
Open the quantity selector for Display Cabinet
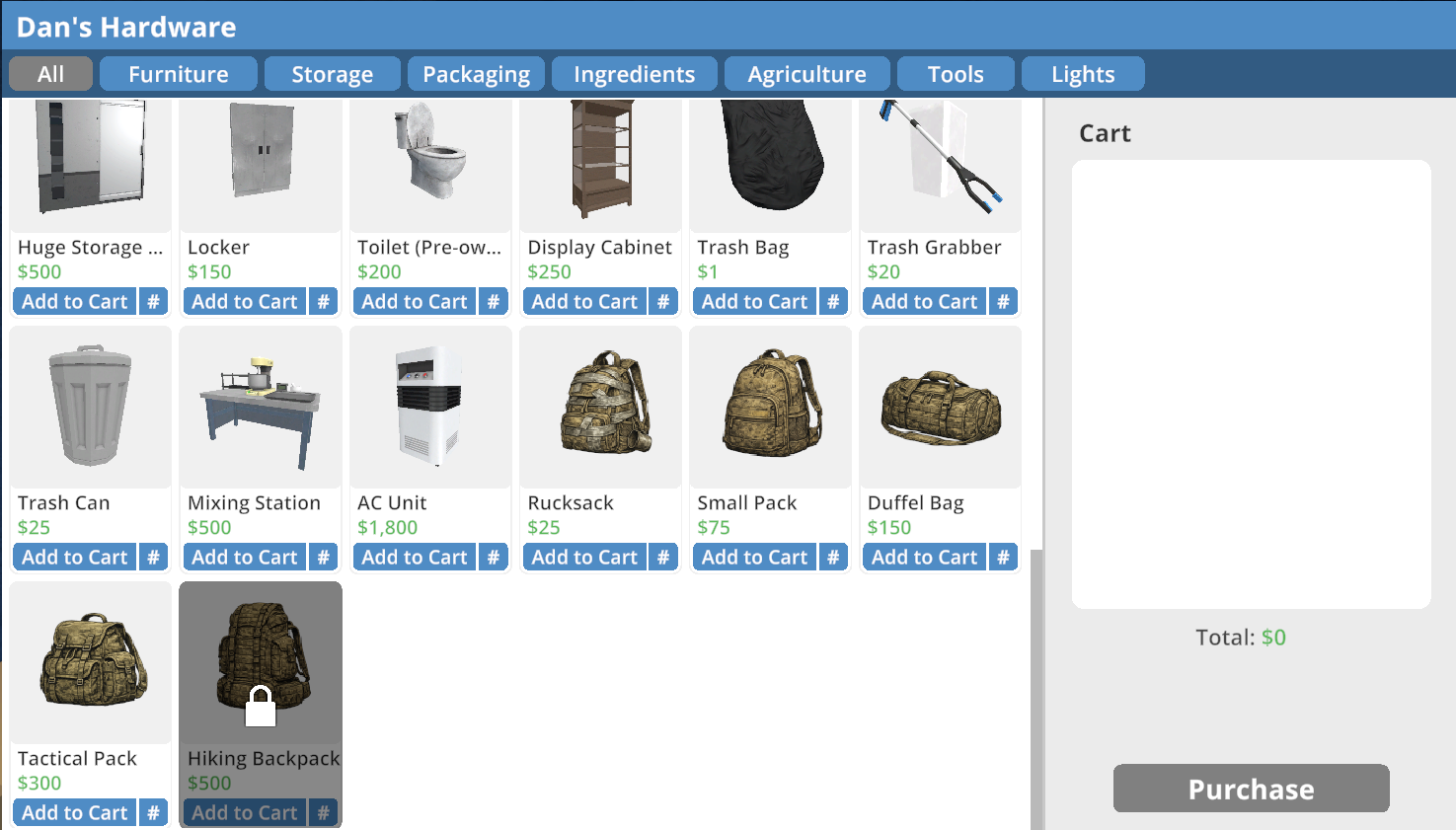tap(662, 301)
